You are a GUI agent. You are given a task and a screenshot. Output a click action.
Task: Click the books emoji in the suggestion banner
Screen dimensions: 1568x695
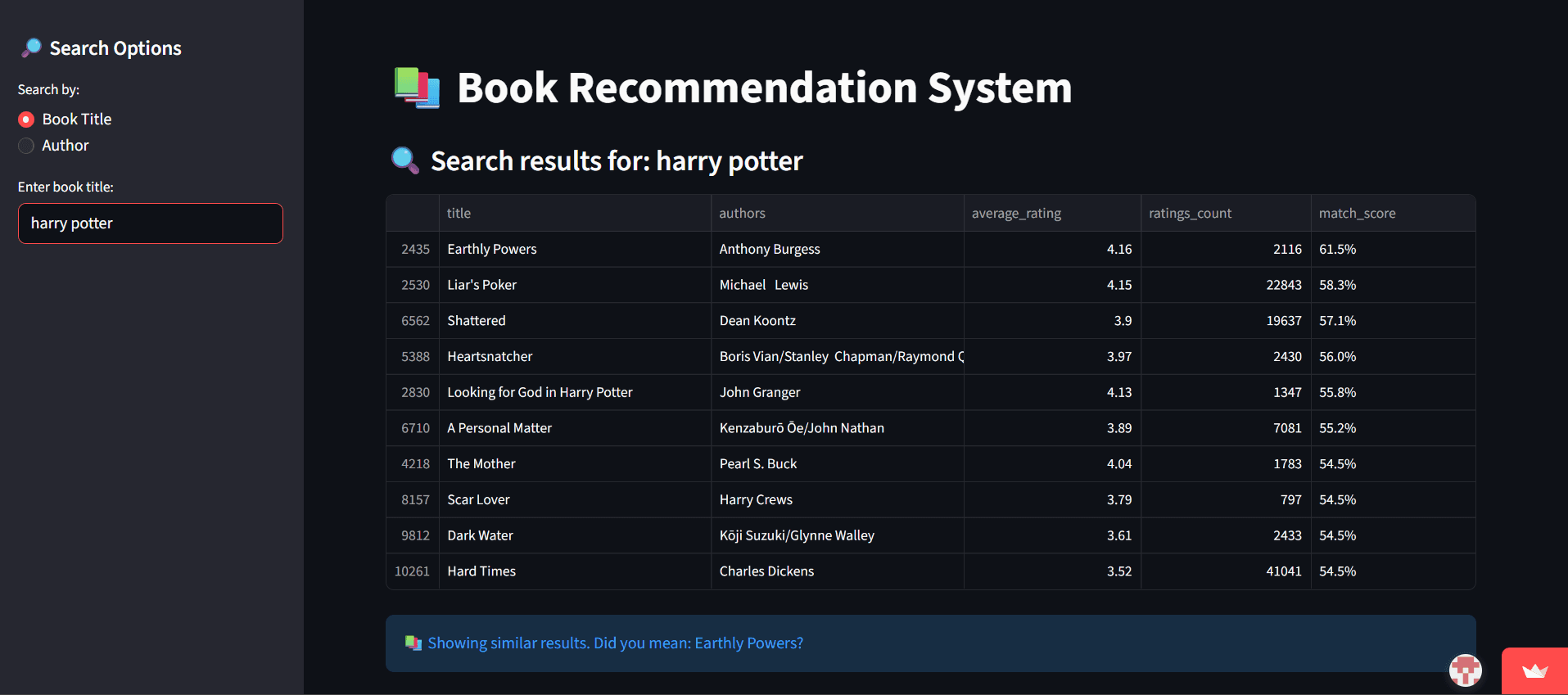pyautogui.click(x=413, y=643)
